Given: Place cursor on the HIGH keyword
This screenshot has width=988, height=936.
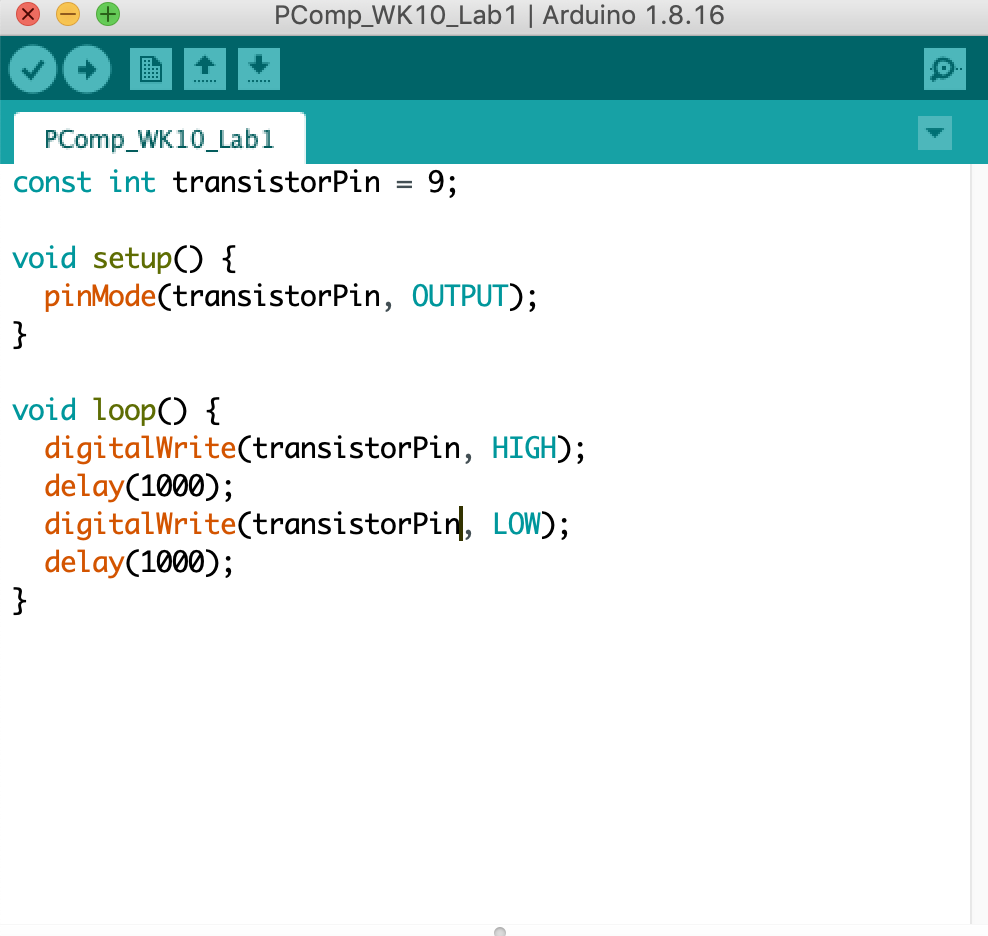Looking at the screenshot, I should pyautogui.click(x=524, y=448).
